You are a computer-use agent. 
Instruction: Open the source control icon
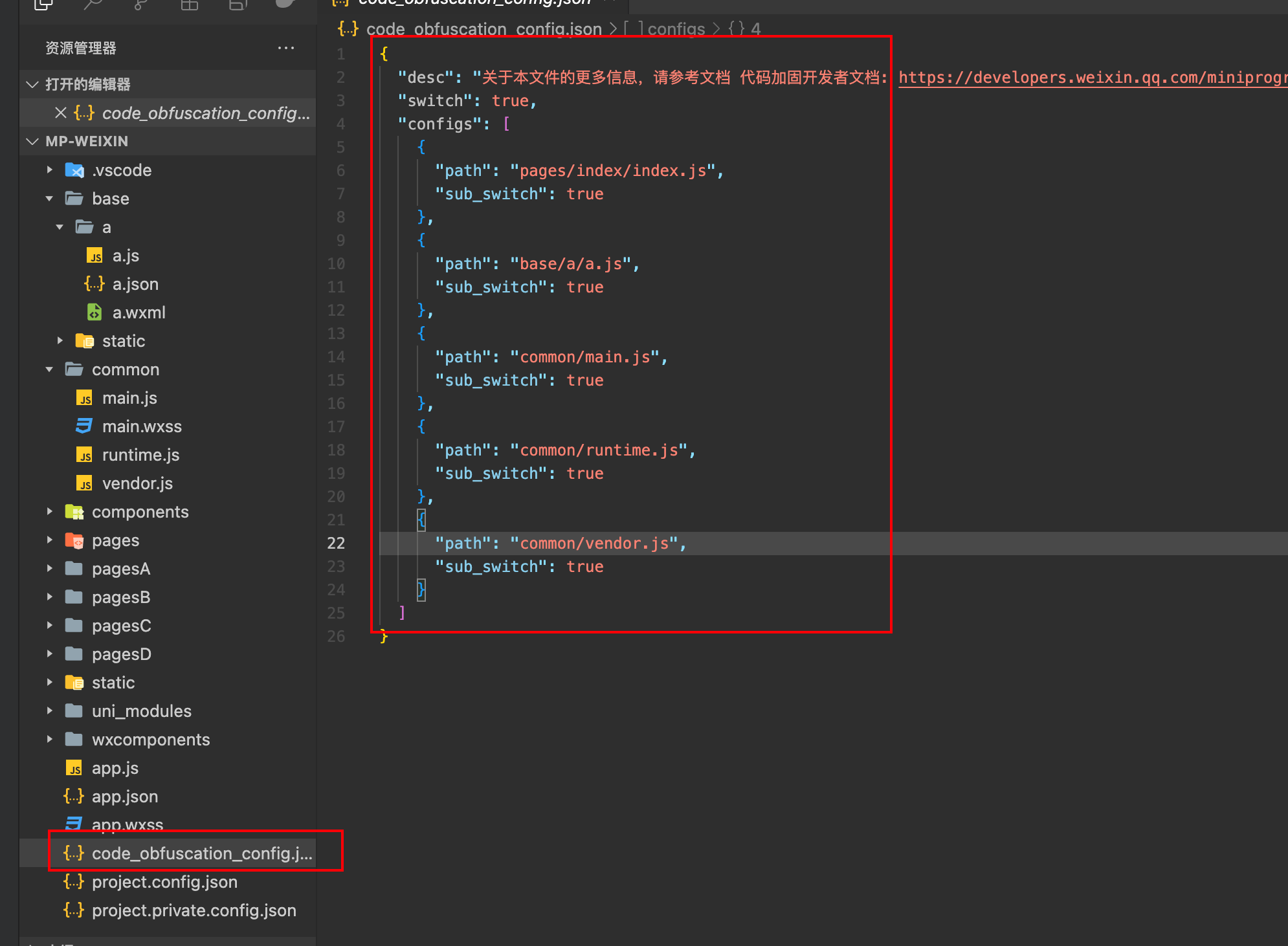pyautogui.click(x=140, y=5)
